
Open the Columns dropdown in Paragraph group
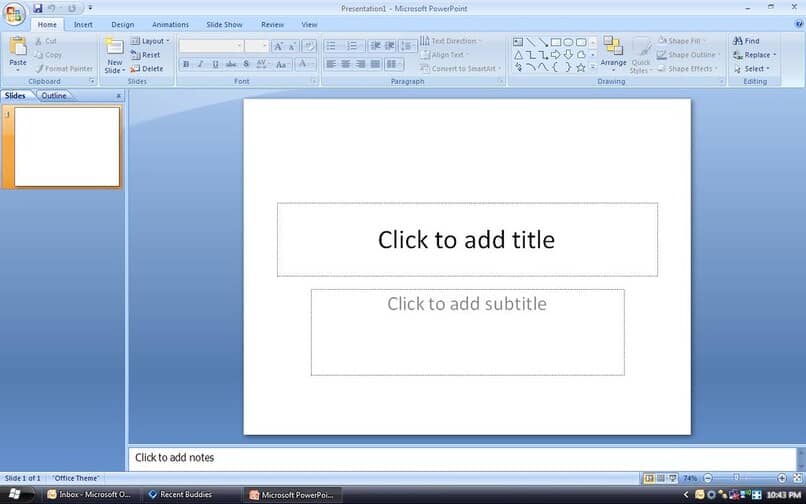[394, 65]
